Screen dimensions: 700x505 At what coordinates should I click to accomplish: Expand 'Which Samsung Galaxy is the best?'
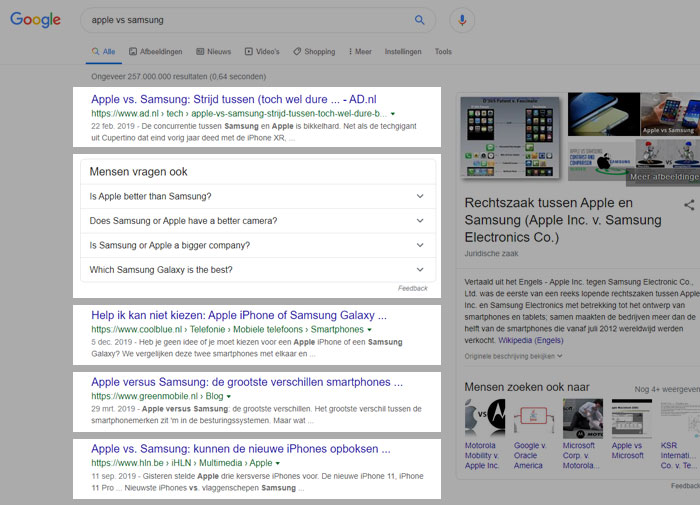258,270
